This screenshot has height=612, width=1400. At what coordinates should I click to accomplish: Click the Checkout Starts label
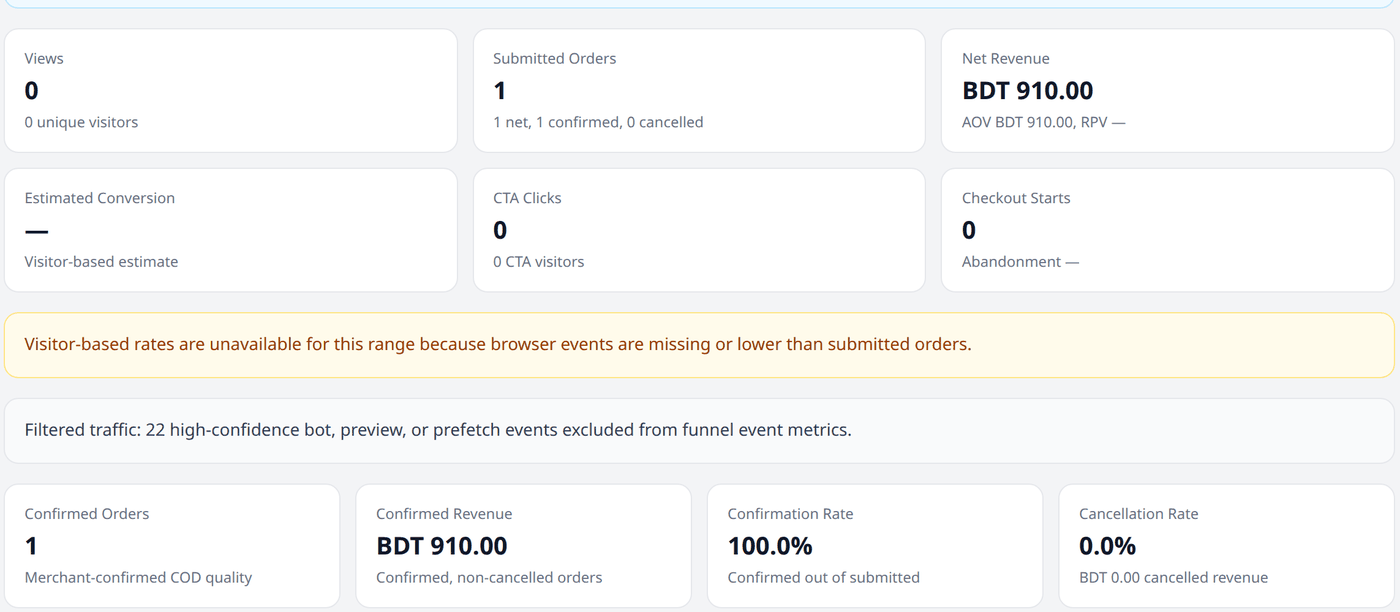tap(1016, 198)
